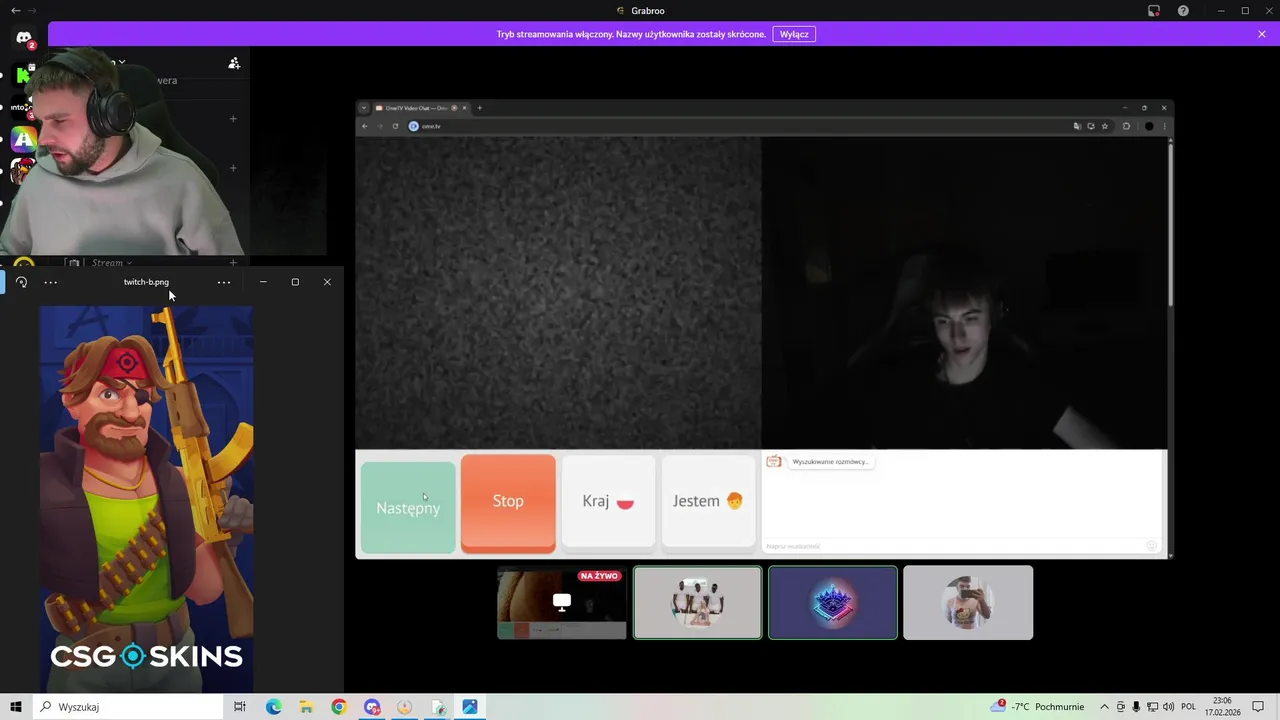
Task: Open File Explorer from taskbar
Action: pos(306,707)
